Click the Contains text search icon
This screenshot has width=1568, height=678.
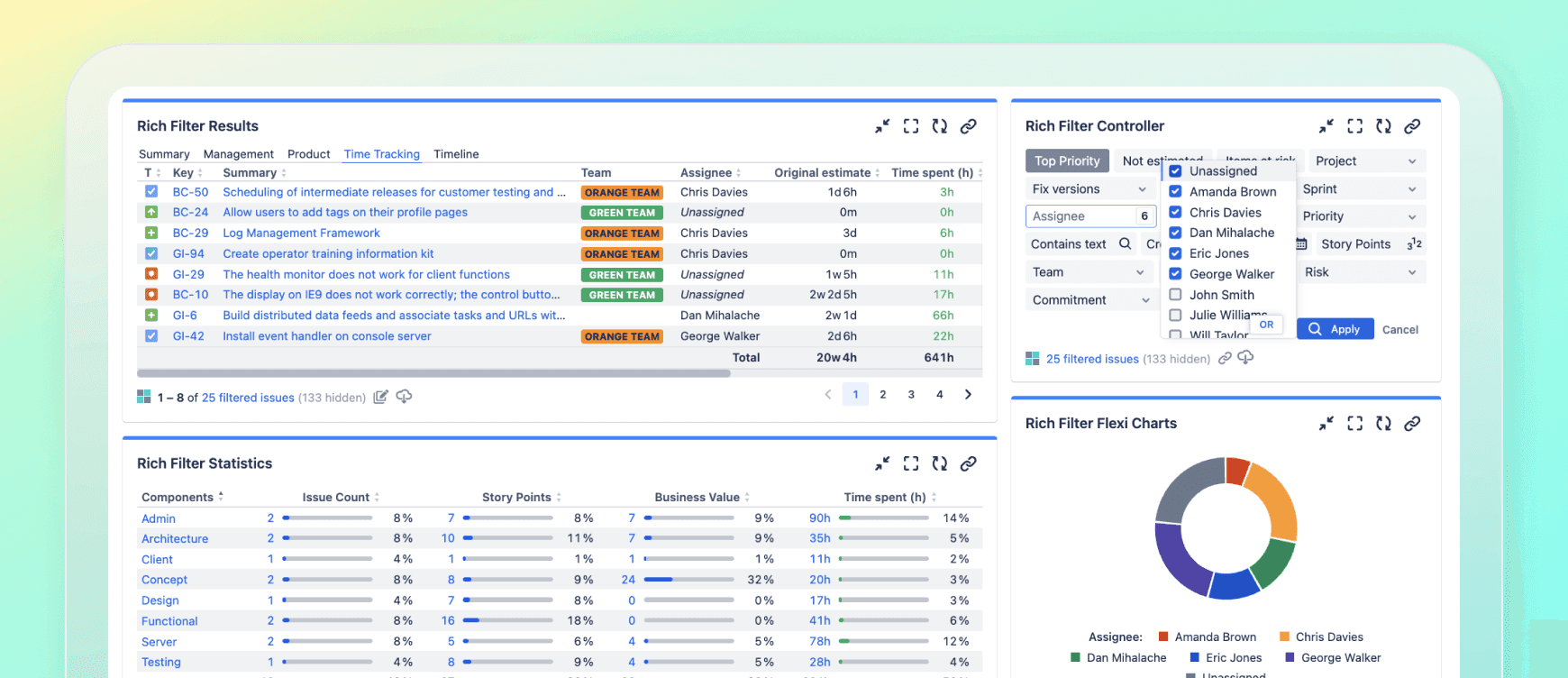tap(1125, 243)
